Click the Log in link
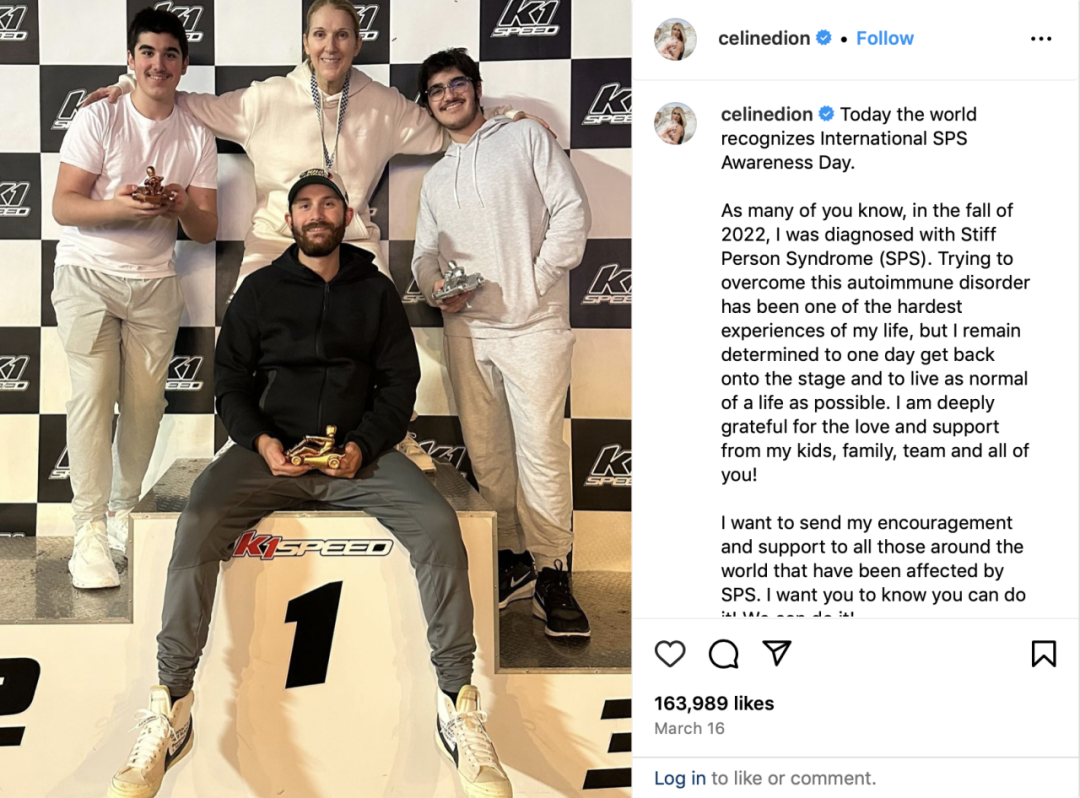 click(x=679, y=778)
